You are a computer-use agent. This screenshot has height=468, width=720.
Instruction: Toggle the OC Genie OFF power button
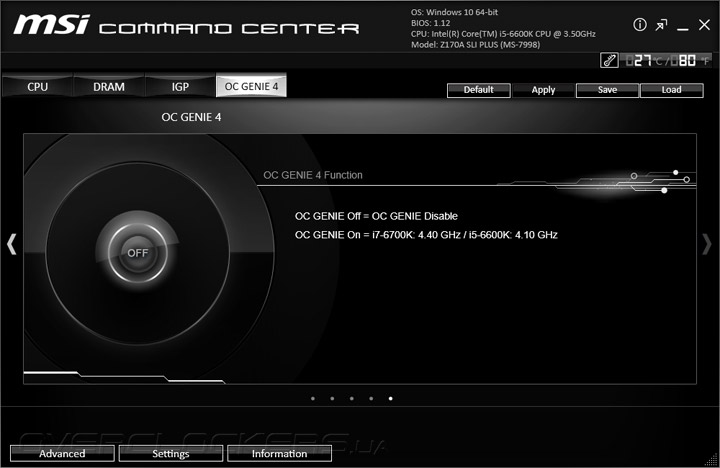click(138, 253)
